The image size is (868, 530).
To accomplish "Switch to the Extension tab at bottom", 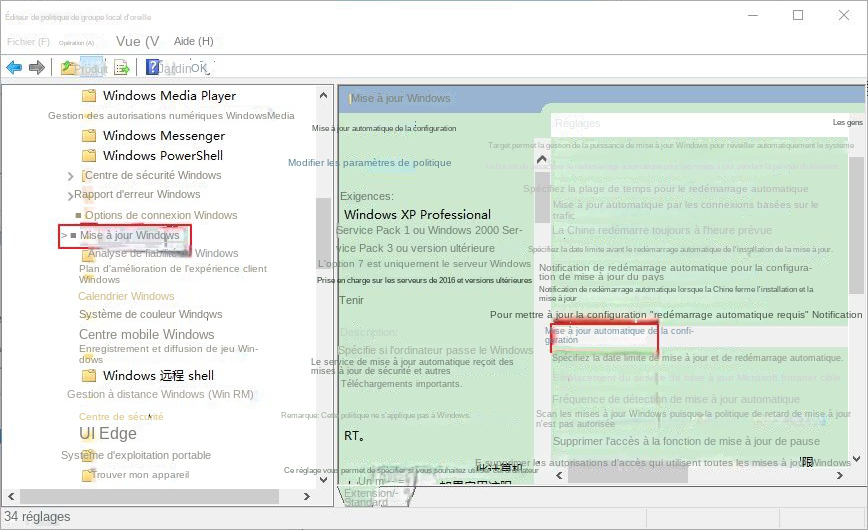I will coord(370,493).
